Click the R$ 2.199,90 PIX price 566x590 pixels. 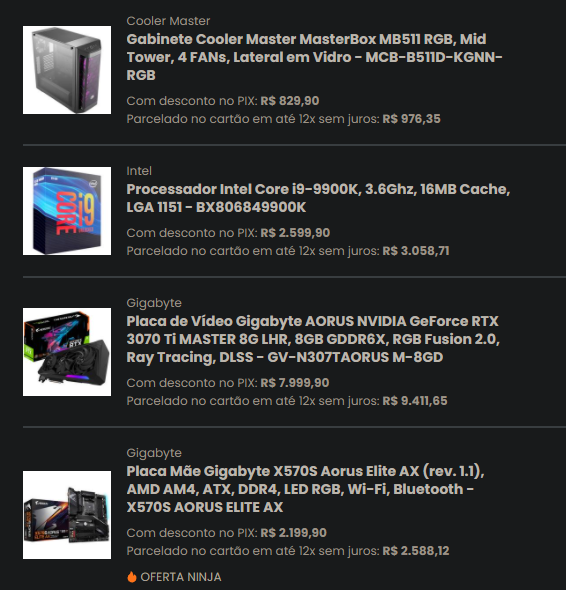click(x=294, y=533)
